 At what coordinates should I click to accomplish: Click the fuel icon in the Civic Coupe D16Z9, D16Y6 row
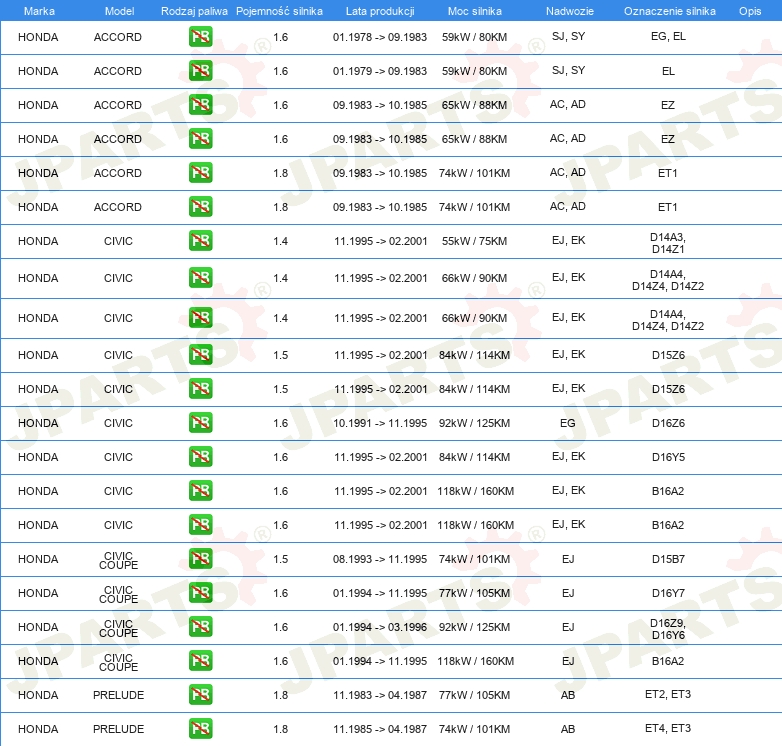200,627
